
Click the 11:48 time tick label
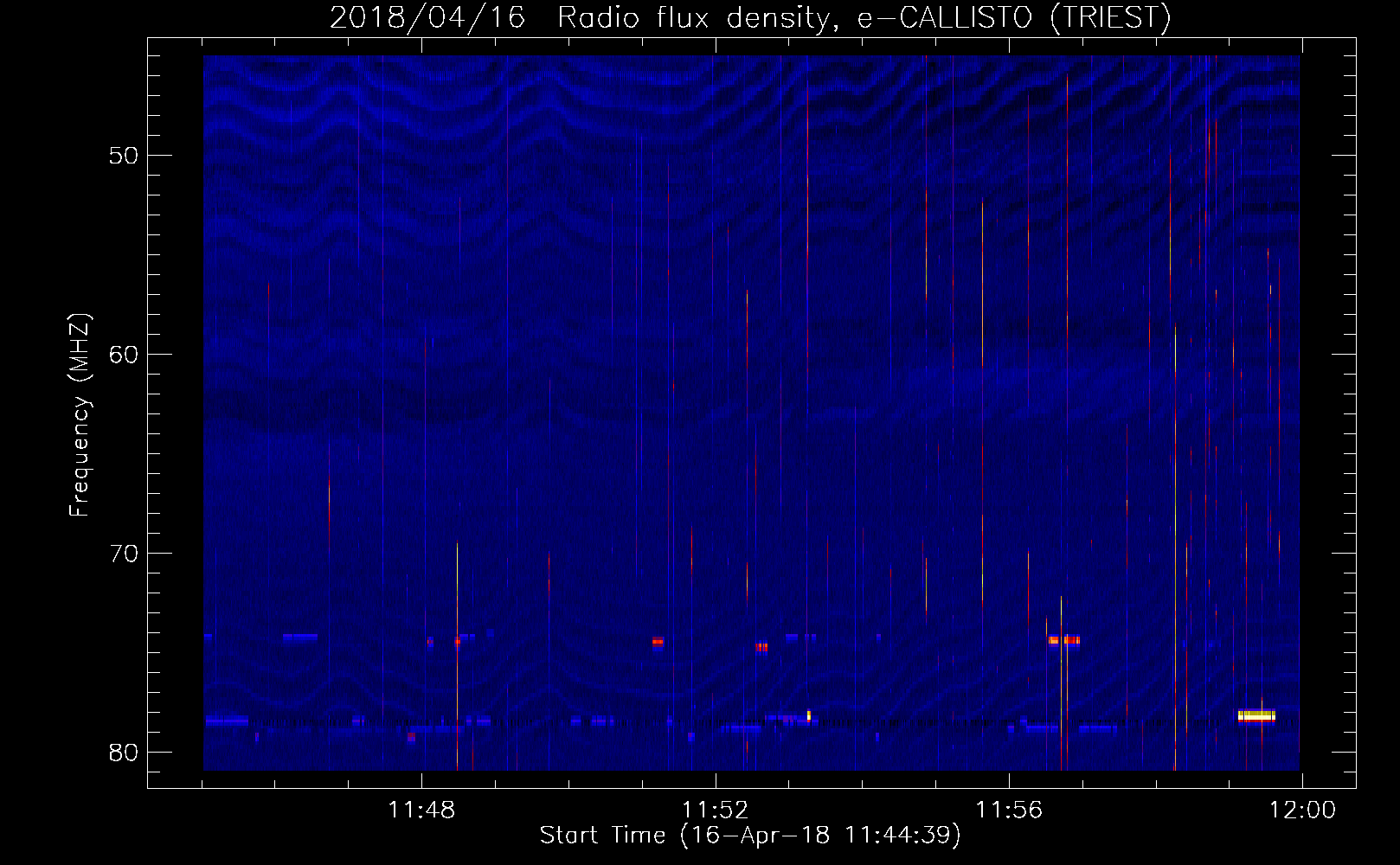click(x=421, y=811)
